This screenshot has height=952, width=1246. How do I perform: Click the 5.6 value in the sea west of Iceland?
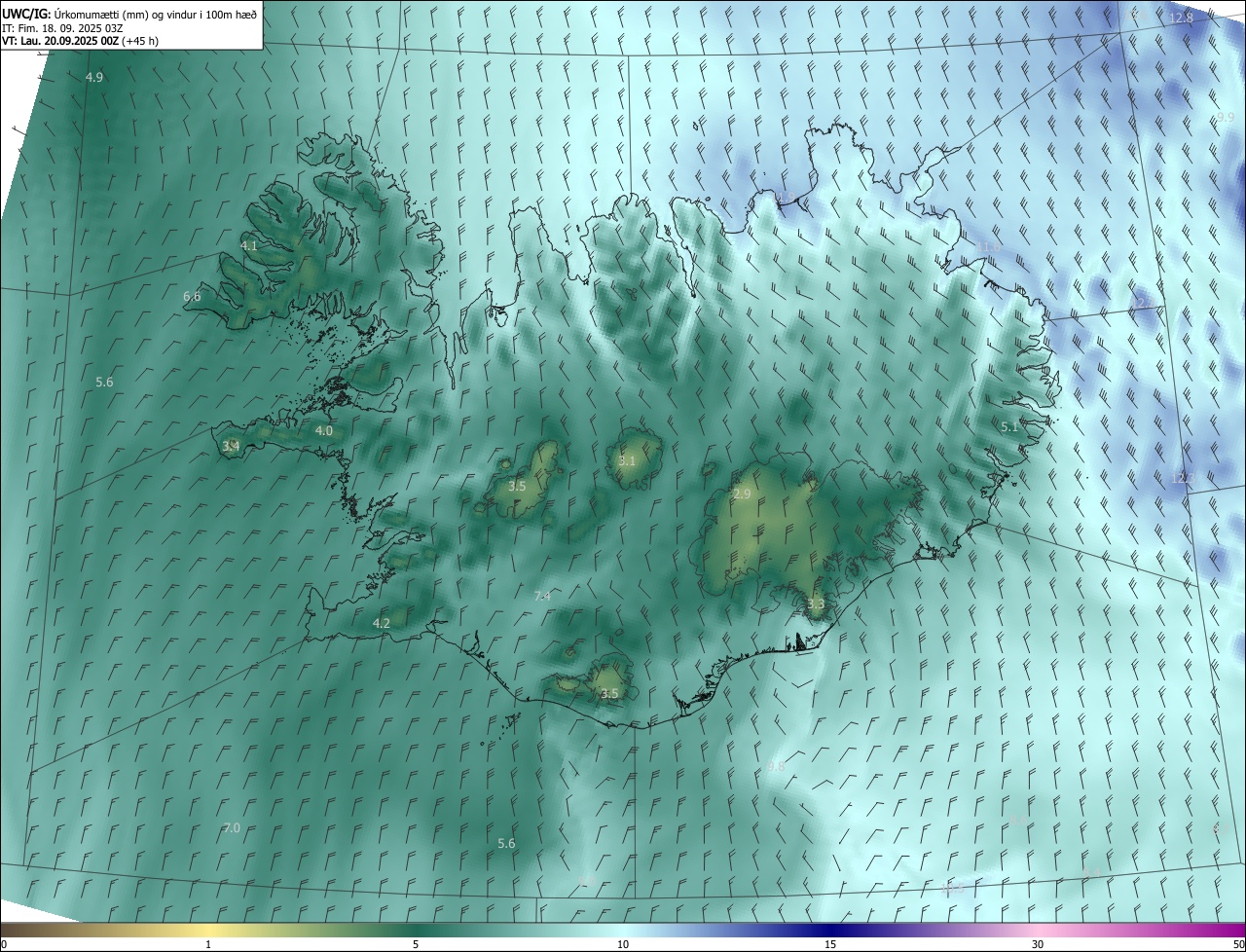coord(104,382)
